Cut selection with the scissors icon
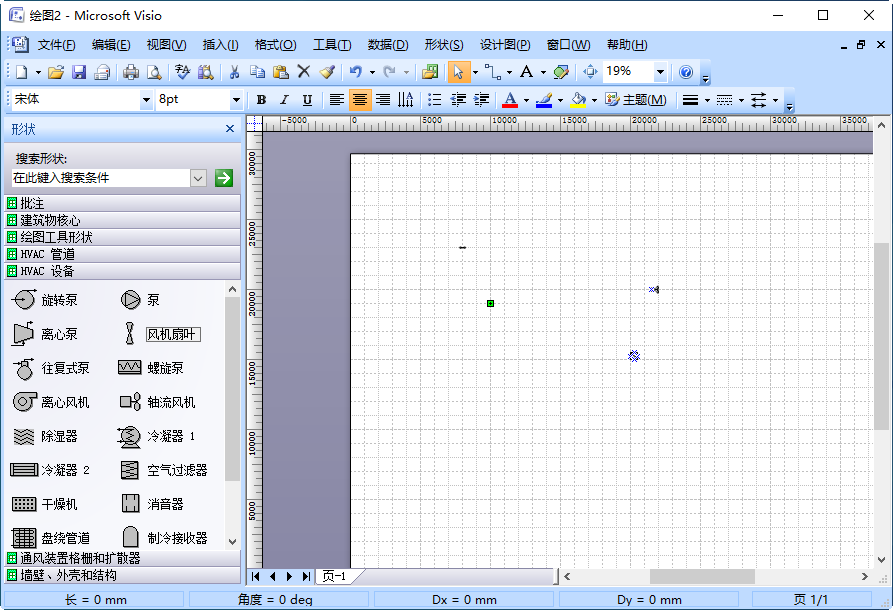 (x=234, y=72)
